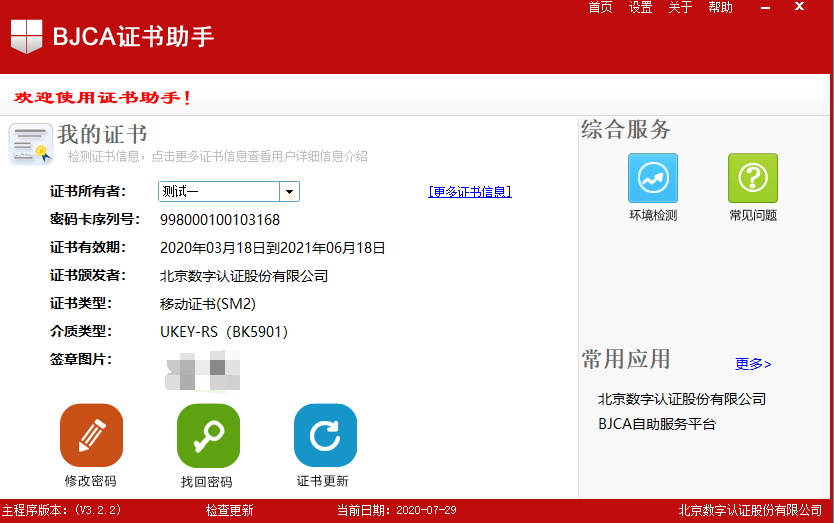834x523 pixels.
Task: Click current date 2020-07-29 in status bar
Action: [427, 510]
